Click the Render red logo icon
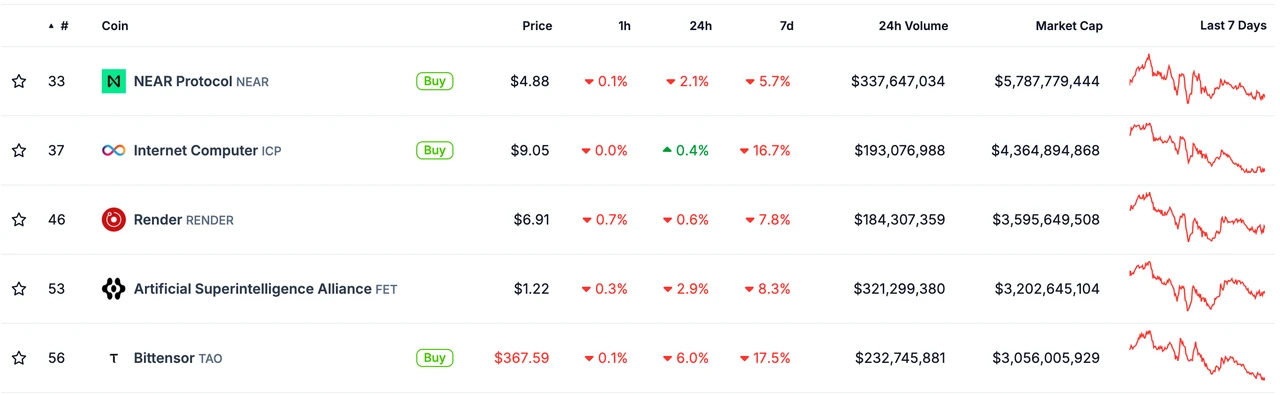This screenshot has width=1280, height=395. [x=114, y=219]
